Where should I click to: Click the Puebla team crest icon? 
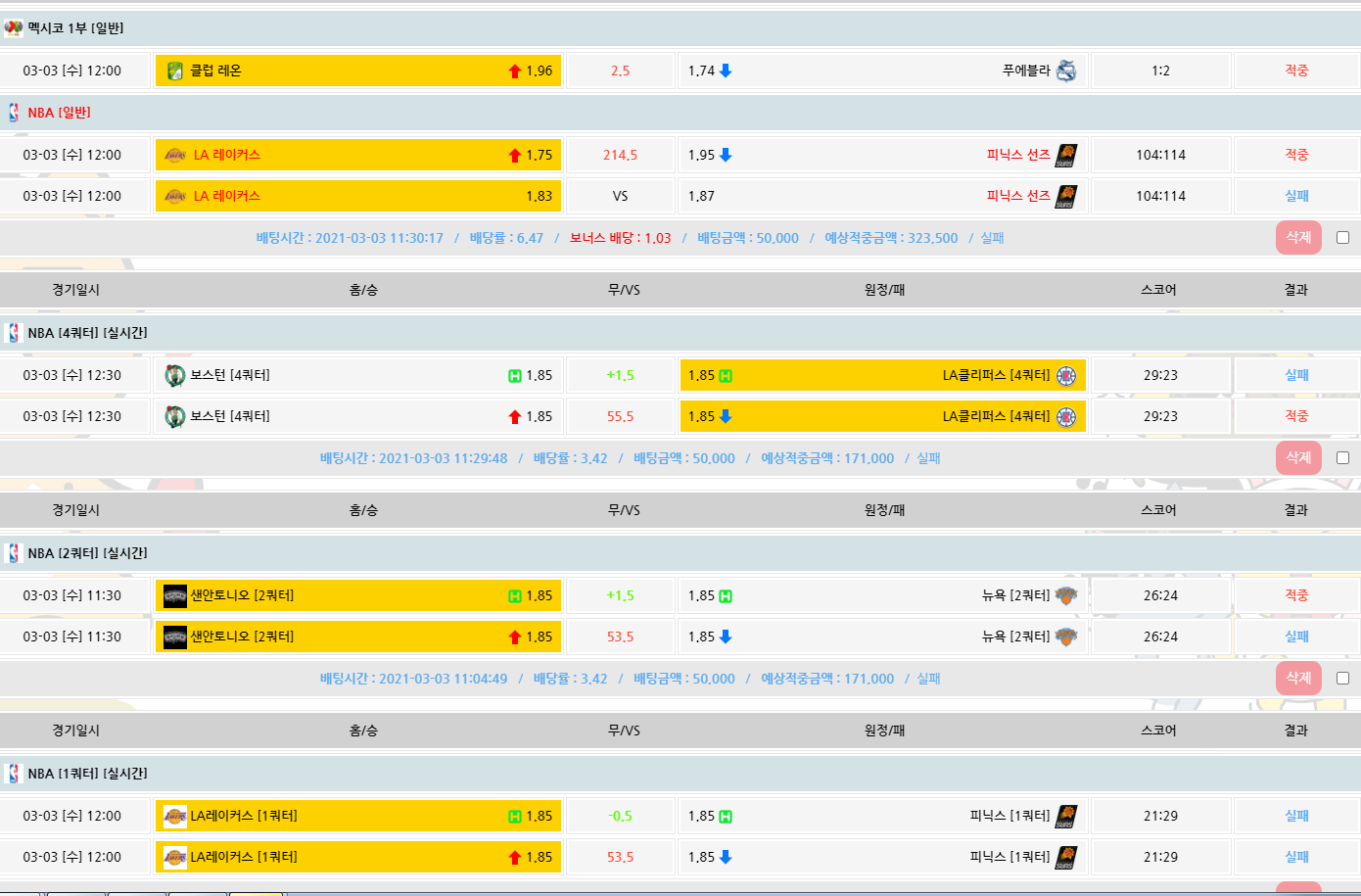(1066, 71)
